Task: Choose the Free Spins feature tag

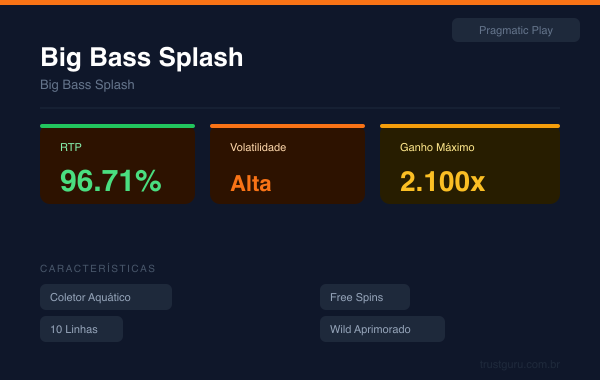Action: (x=365, y=297)
